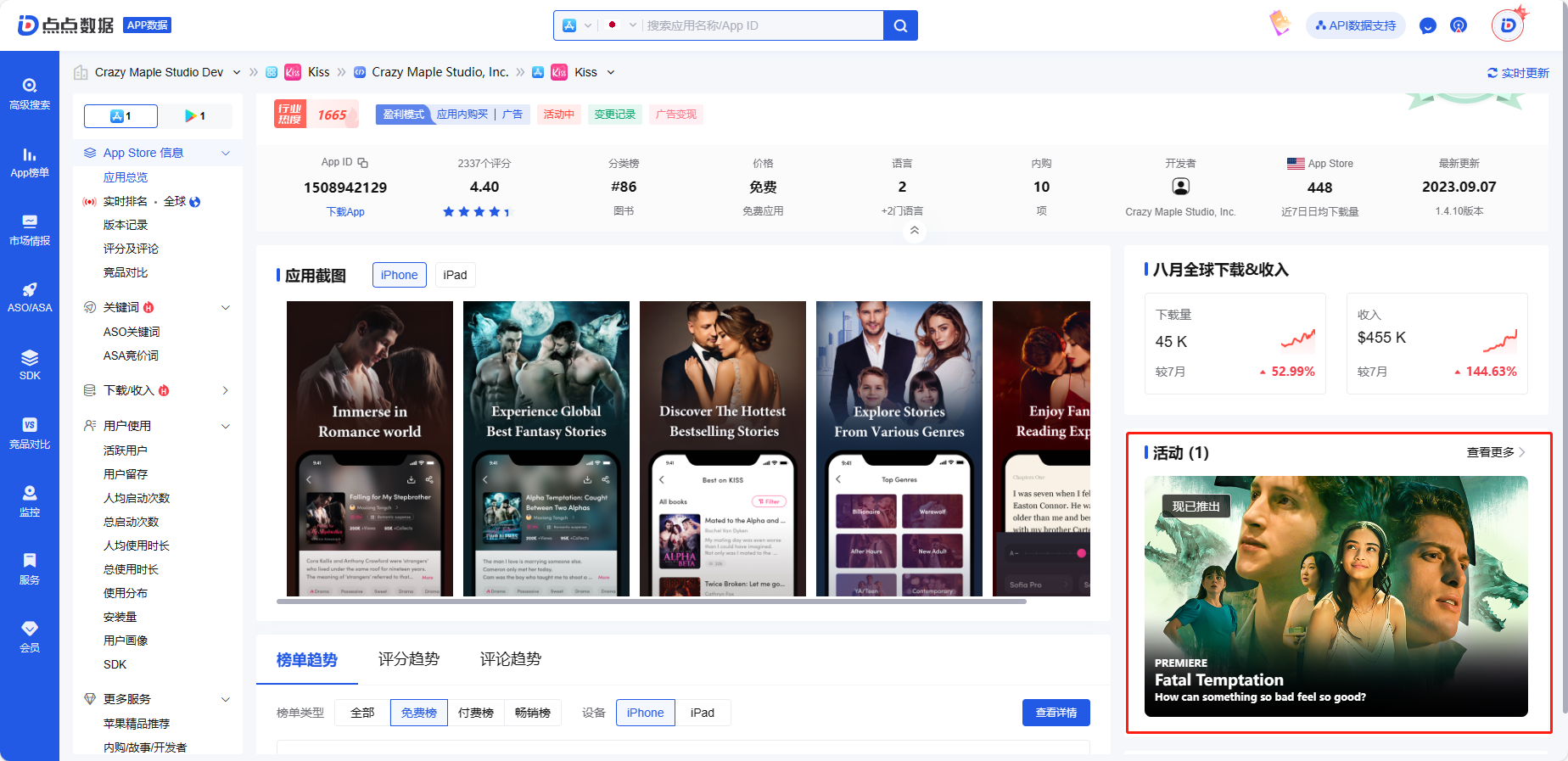
Task: Click the Kiss app icon after Crazy Maple Studio, Inc.
Action: point(559,72)
